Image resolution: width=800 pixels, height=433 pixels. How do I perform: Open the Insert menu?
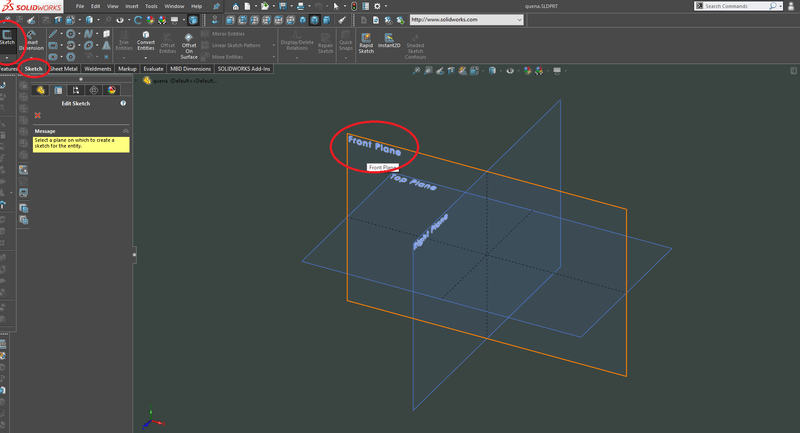click(132, 6)
